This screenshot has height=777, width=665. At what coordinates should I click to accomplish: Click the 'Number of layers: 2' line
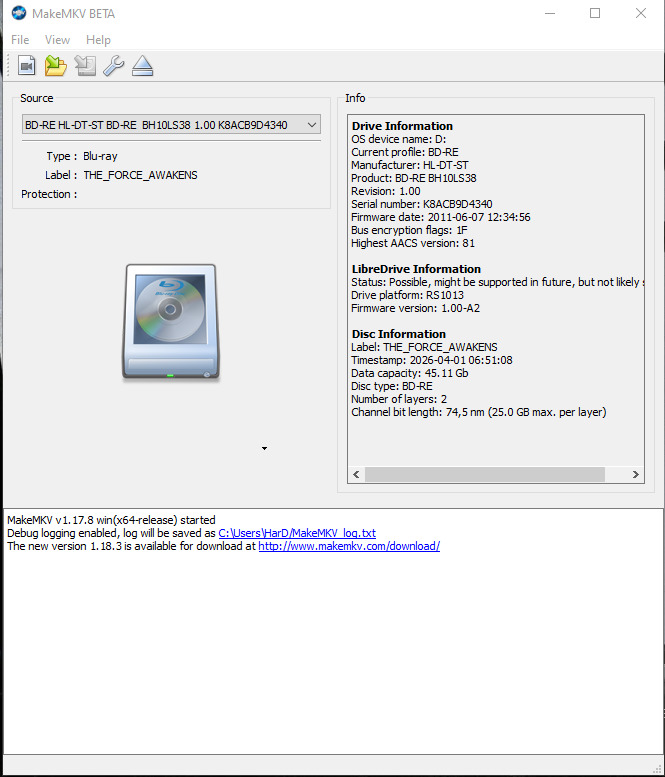click(x=399, y=399)
